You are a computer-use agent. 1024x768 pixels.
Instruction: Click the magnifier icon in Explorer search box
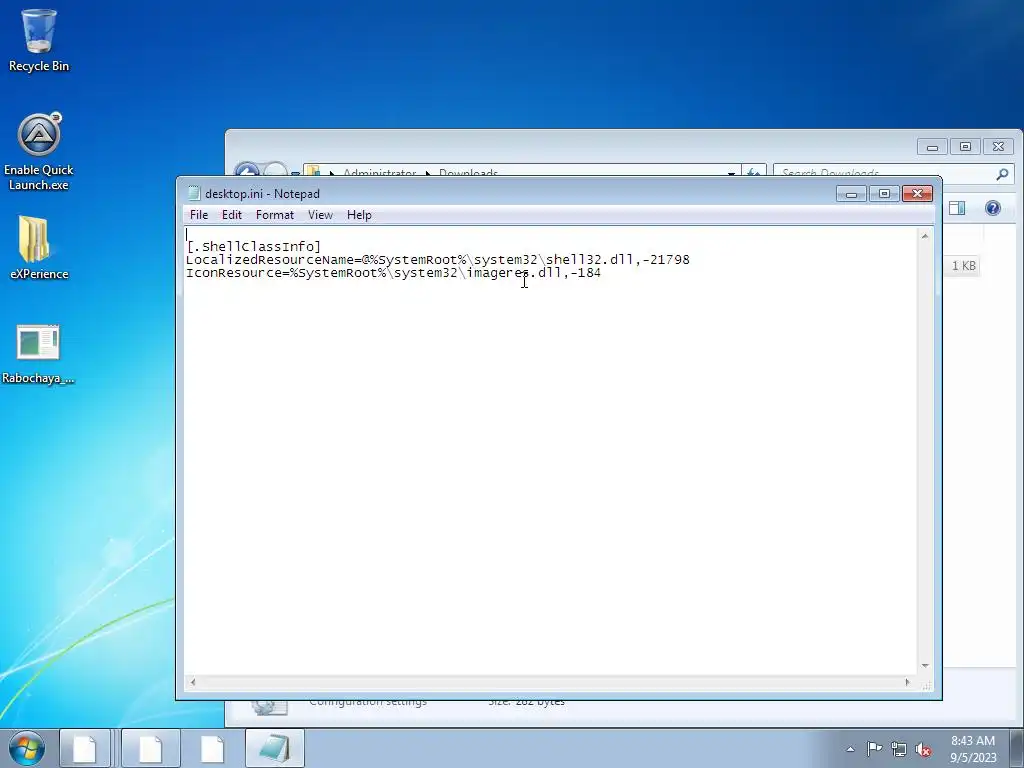[1002, 174]
